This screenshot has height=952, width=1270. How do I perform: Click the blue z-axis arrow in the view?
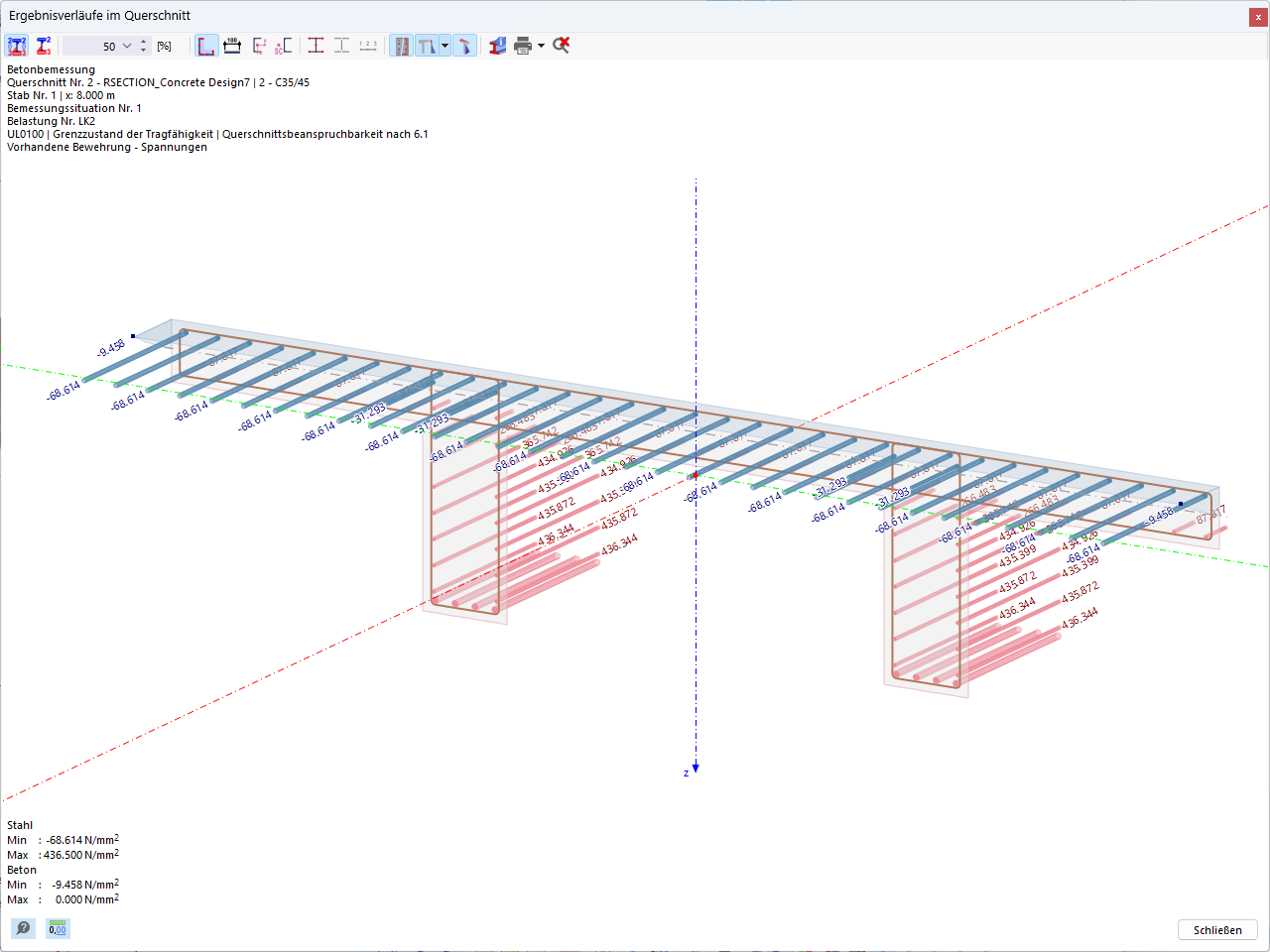[695, 769]
